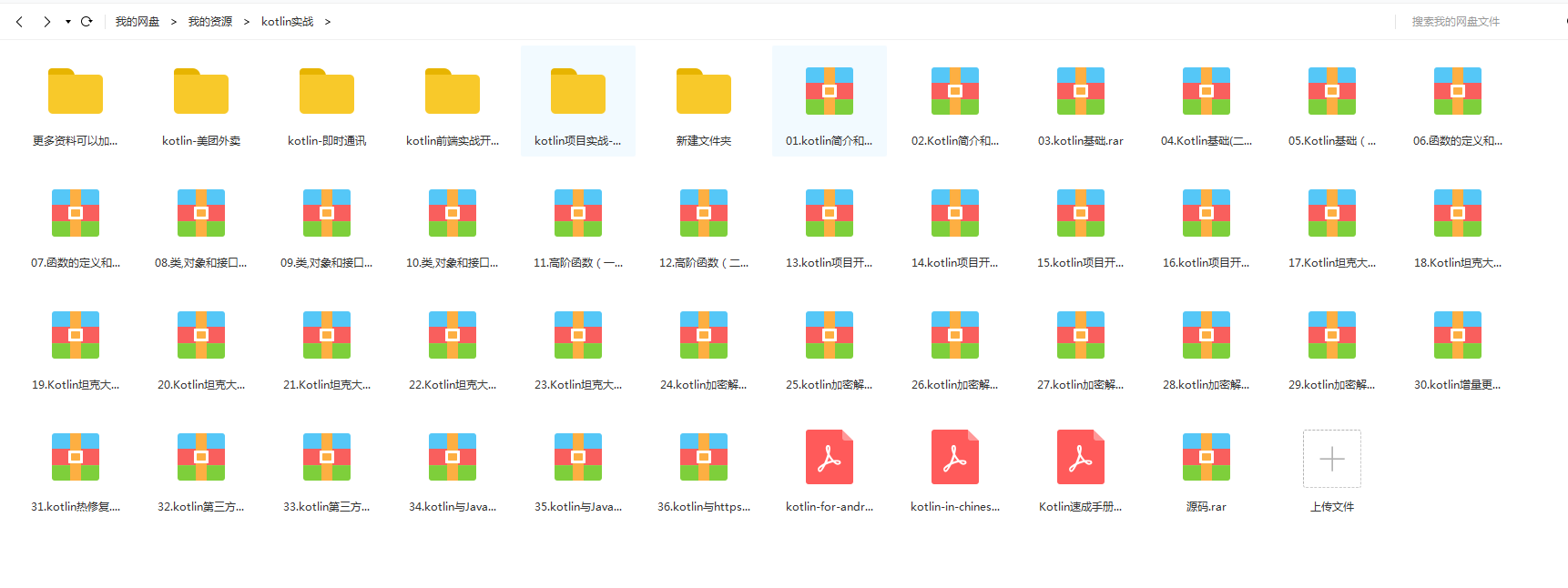Select the 11.高阶函数（一... archive
Image resolution: width=1568 pixels, height=588 pixels.
pyautogui.click(x=578, y=213)
